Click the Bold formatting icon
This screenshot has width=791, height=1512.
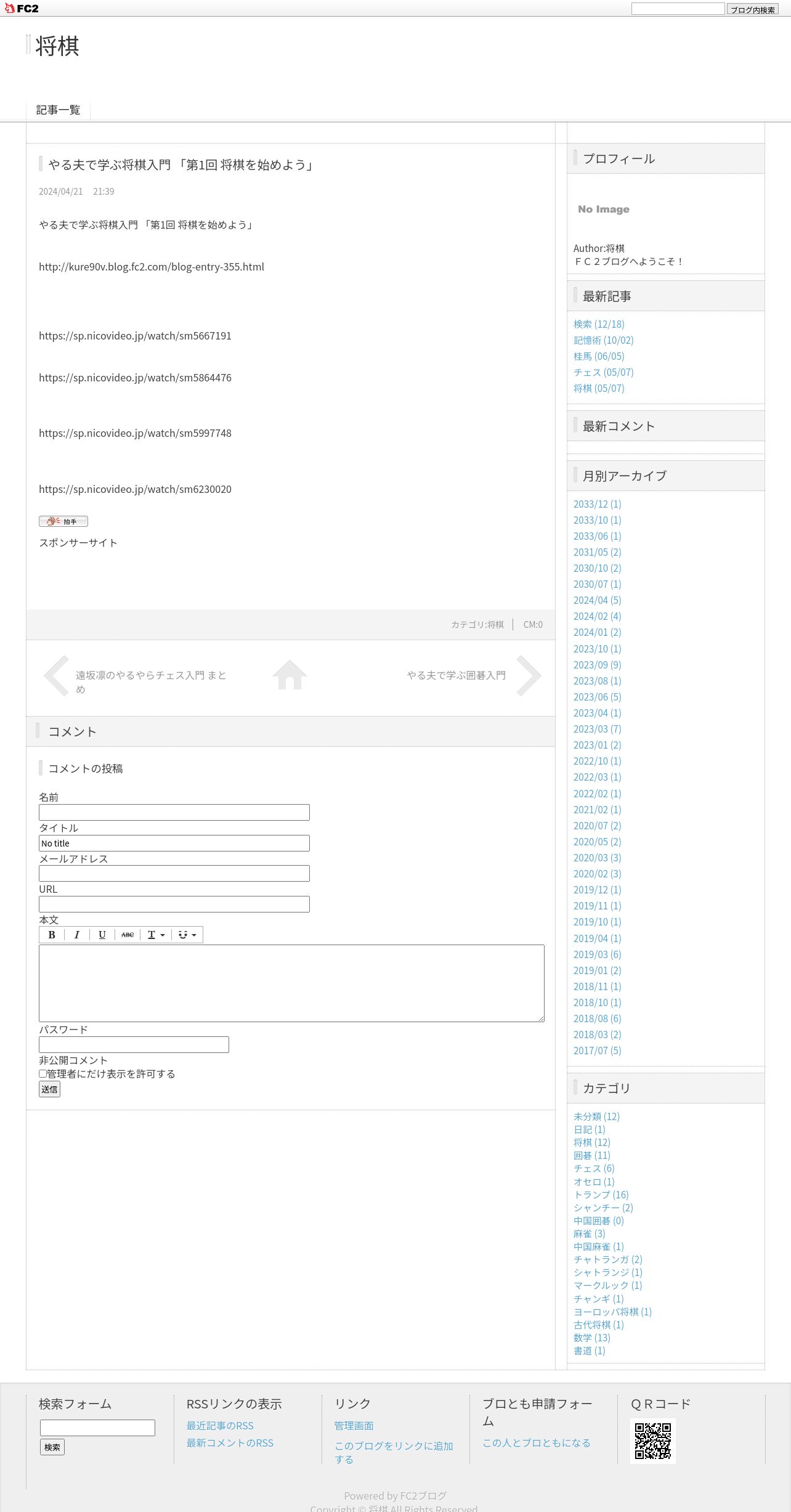(x=52, y=935)
